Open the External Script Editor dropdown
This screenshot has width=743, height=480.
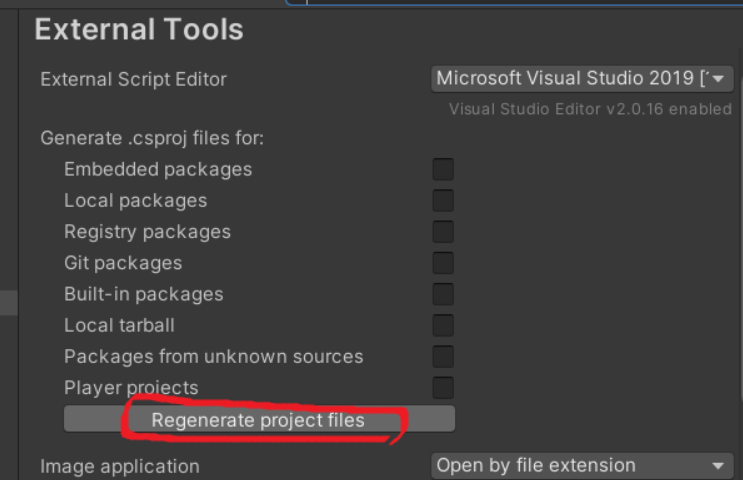[582, 79]
